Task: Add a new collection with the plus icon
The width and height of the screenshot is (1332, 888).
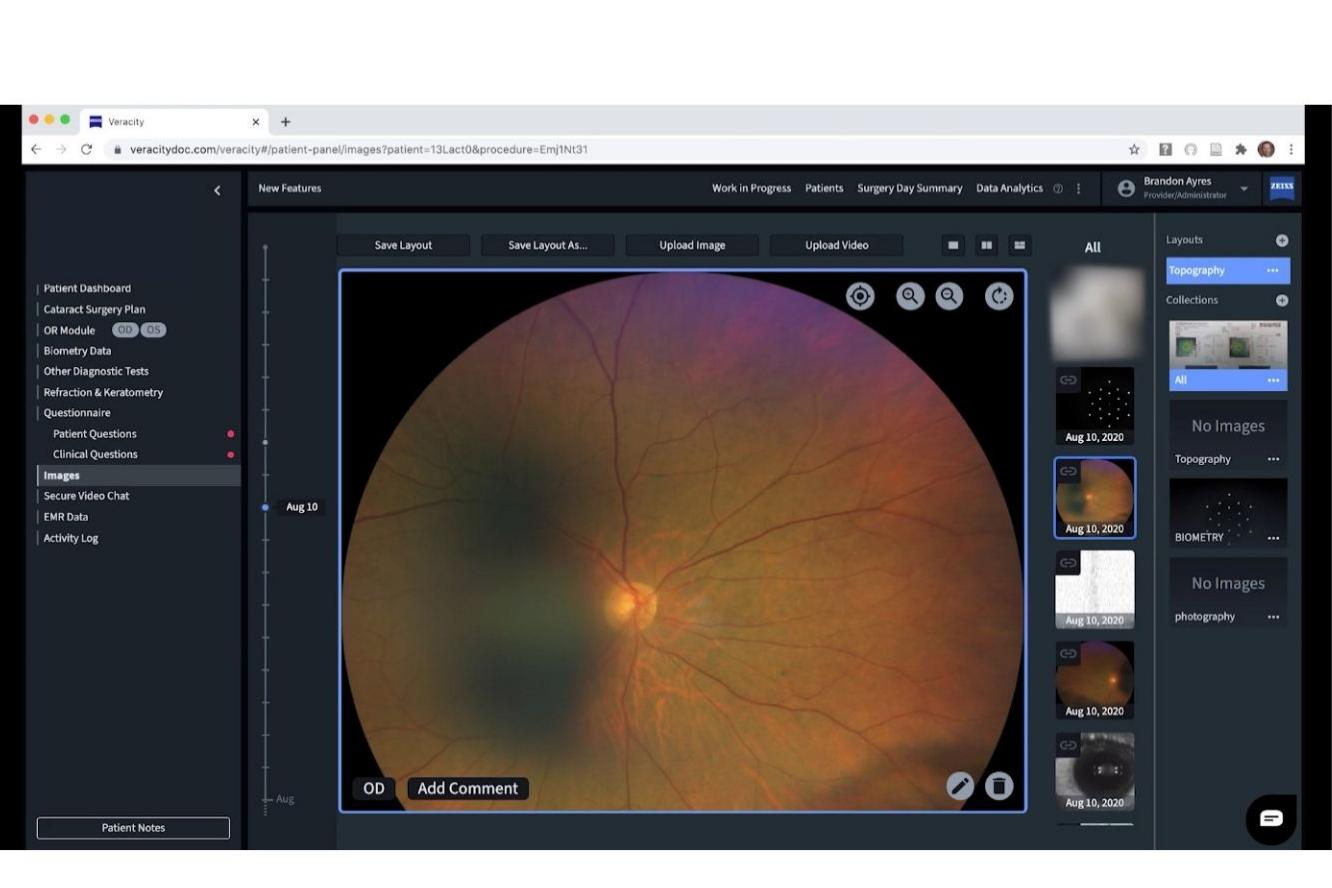Action: coord(1282,300)
